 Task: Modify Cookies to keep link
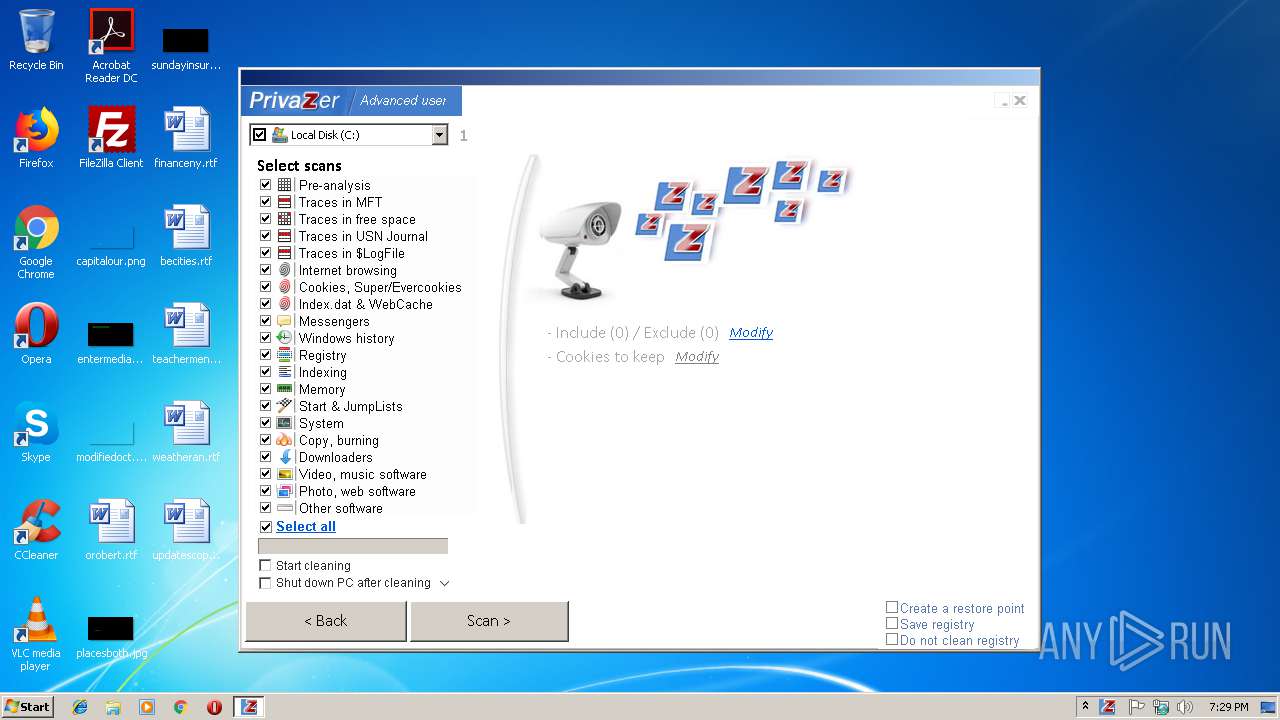[x=697, y=357]
